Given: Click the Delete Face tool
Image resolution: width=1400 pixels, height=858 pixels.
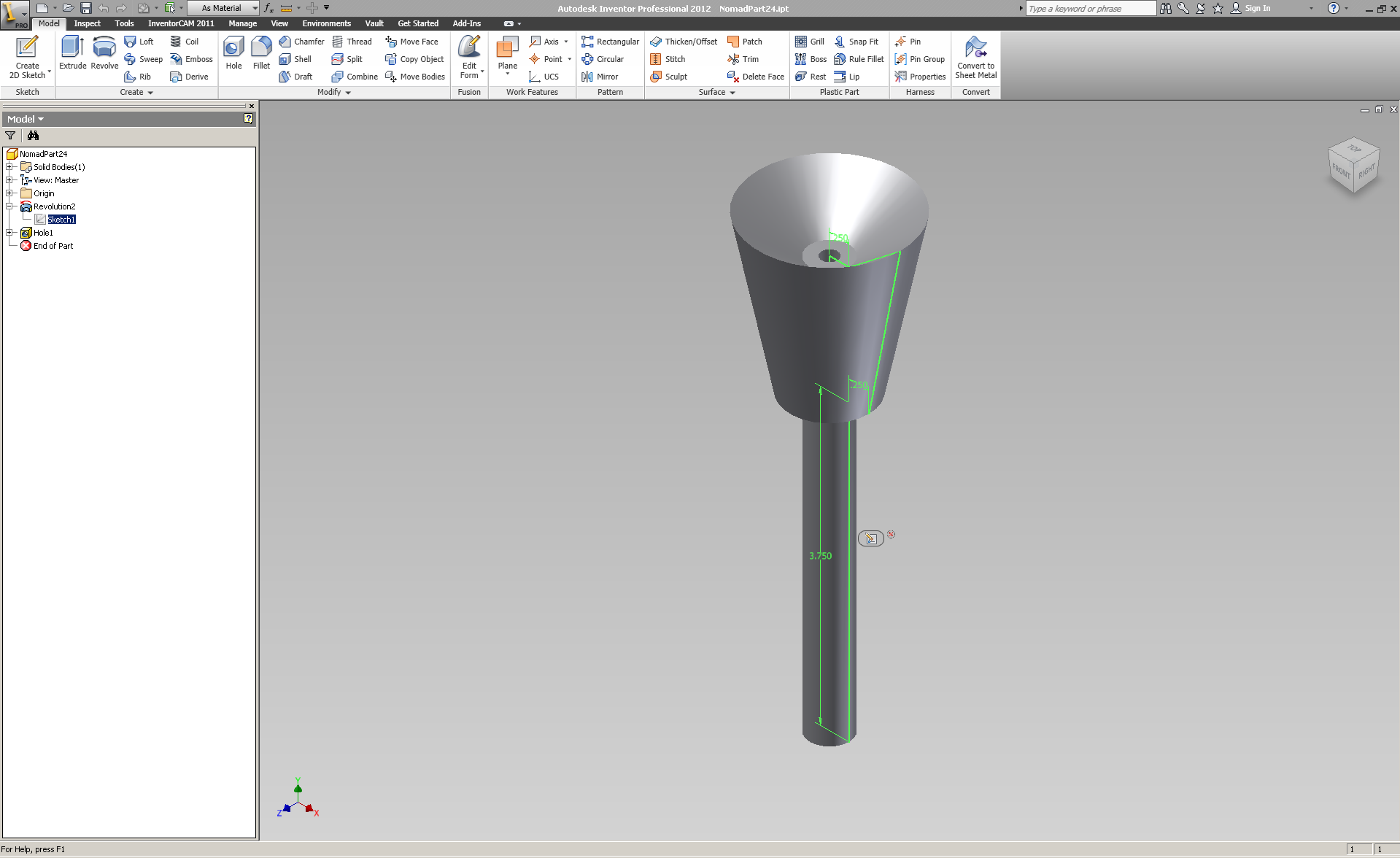Looking at the screenshot, I should tap(756, 77).
